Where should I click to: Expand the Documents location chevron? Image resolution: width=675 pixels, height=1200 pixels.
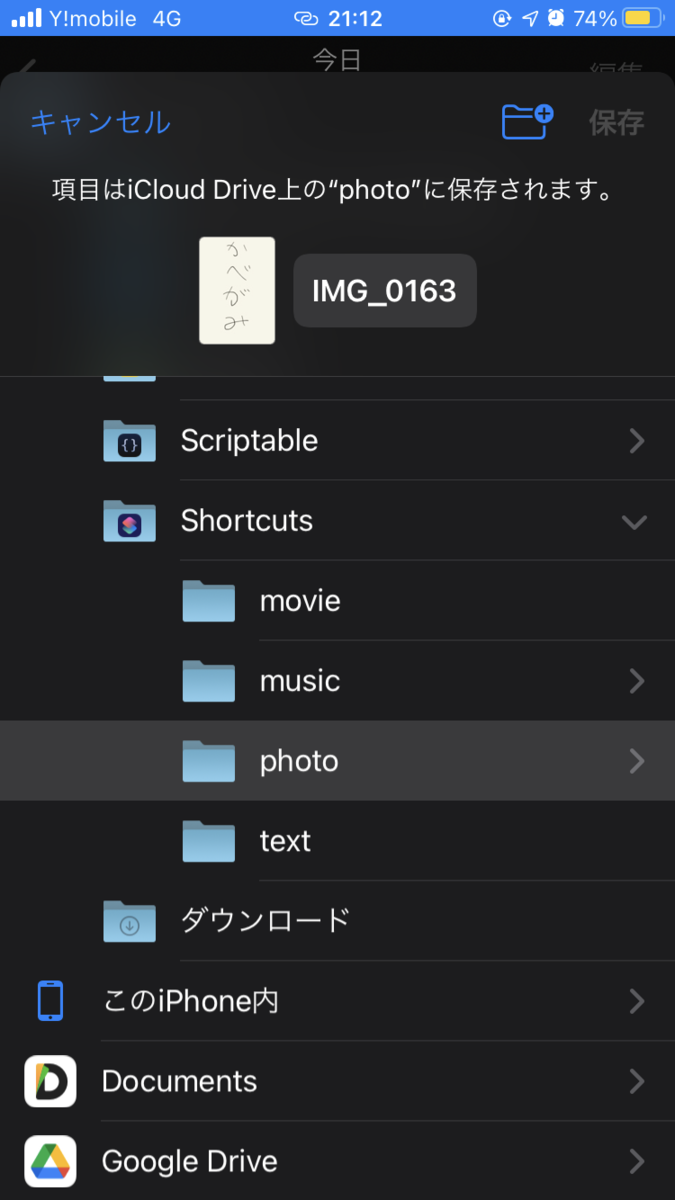click(636, 1081)
